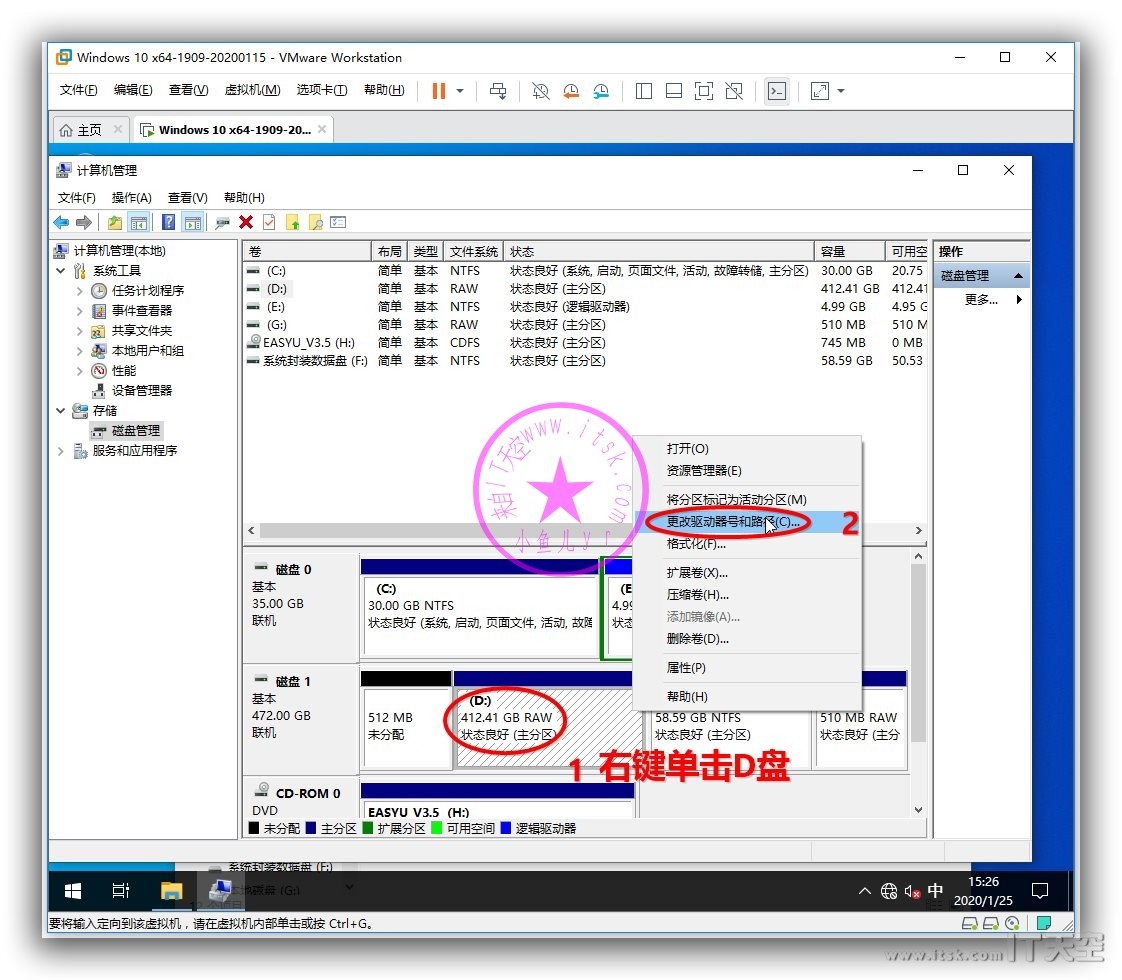
Task: Click the forward arrow in 计算机管理 toolbar
Action: tap(84, 222)
